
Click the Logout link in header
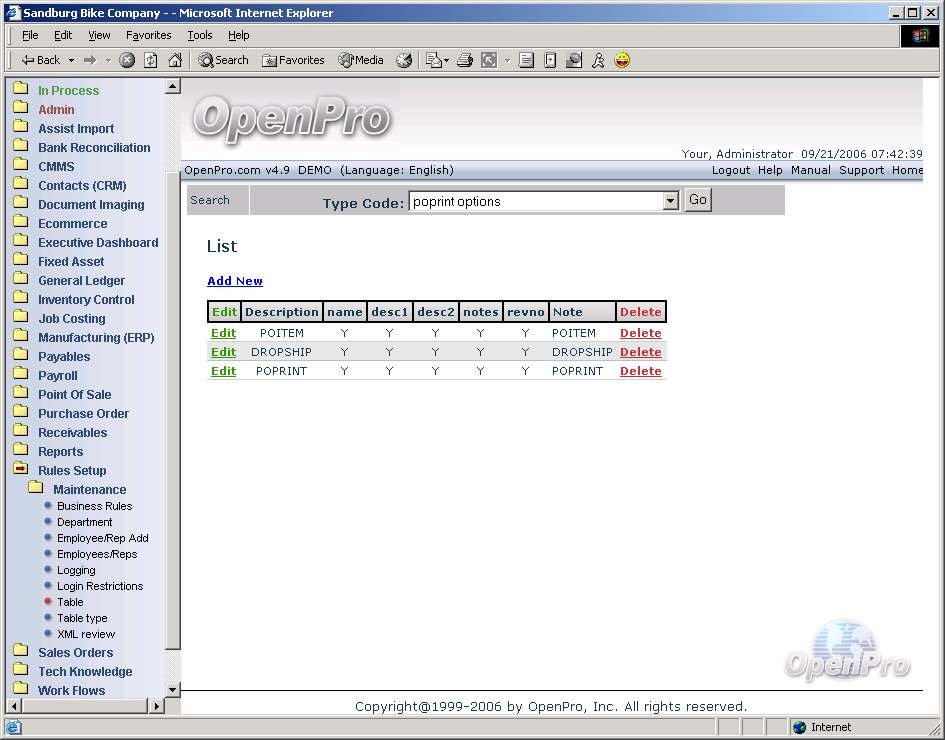coord(730,170)
